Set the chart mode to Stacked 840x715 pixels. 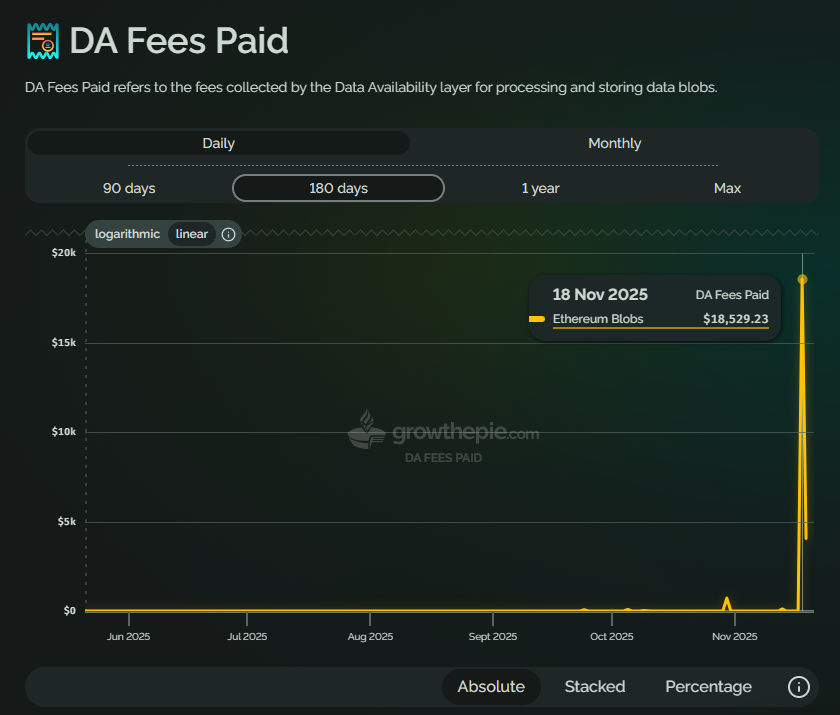(x=595, y=686)
